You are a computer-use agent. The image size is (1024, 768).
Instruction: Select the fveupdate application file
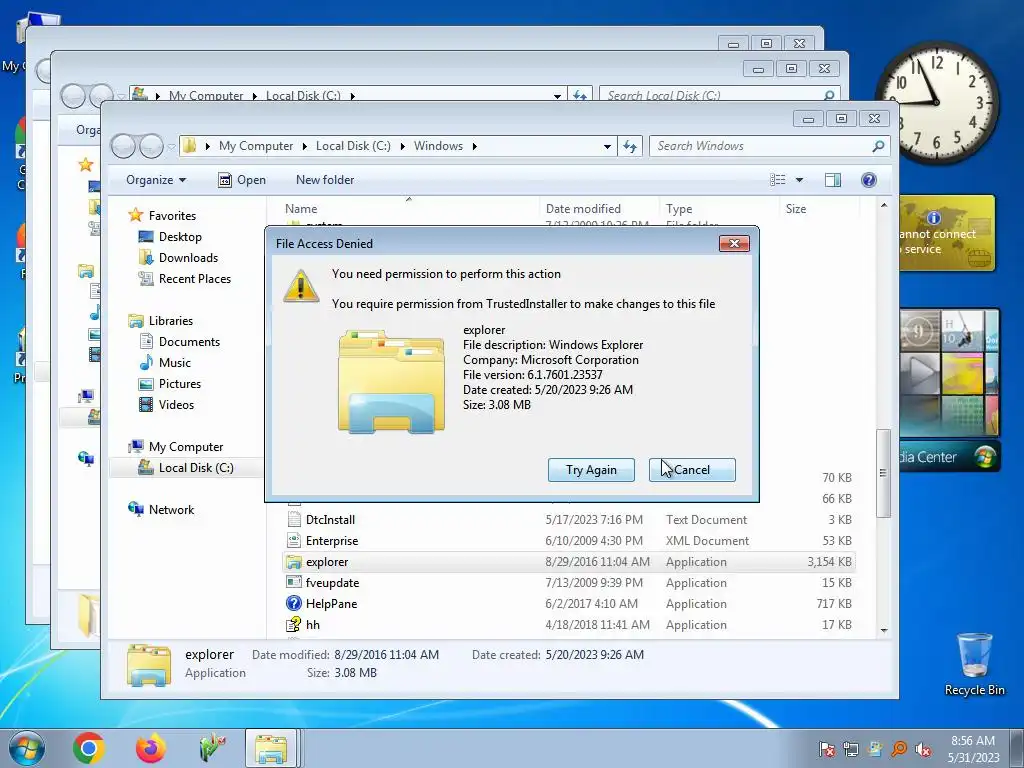[x=568, y=583]
